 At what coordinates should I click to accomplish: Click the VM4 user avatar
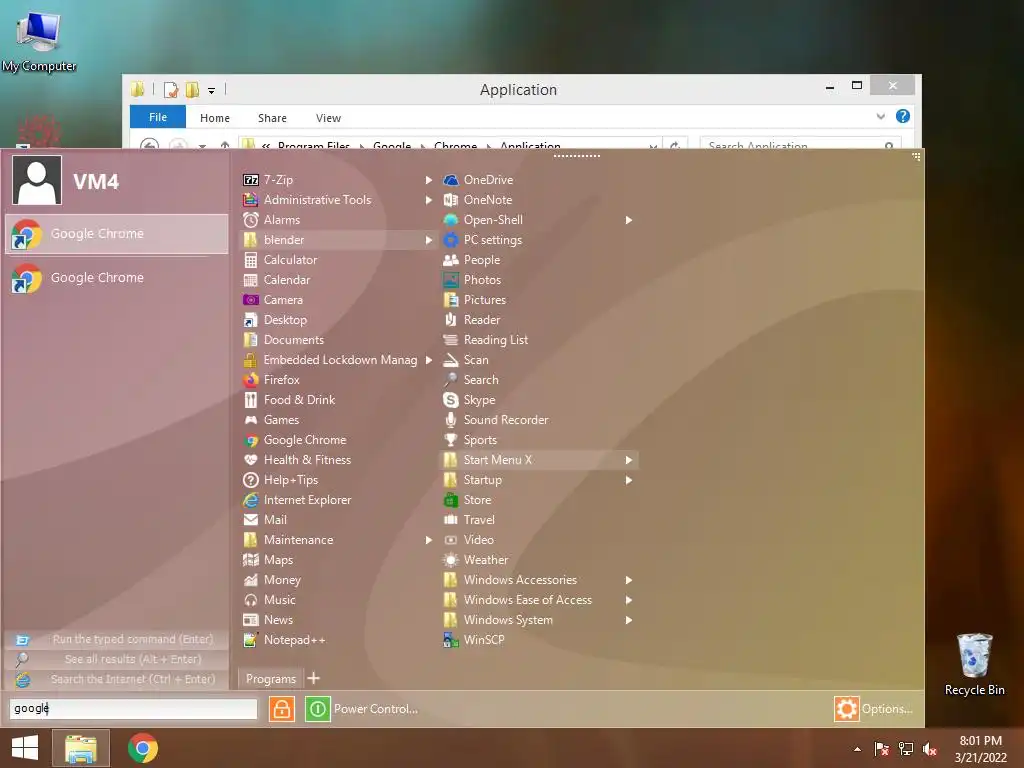point(37,180)
